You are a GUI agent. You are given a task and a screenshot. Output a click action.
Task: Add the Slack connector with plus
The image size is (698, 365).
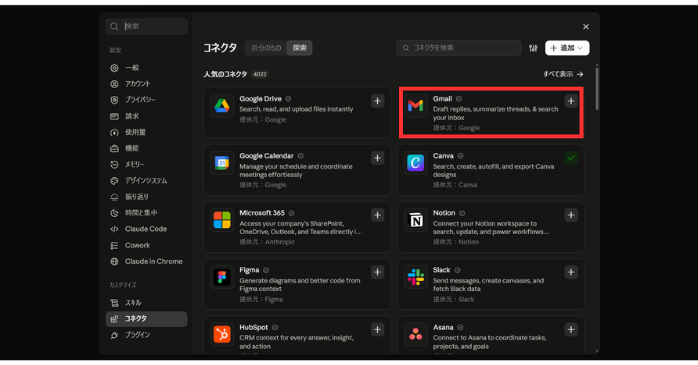[571, 272]
